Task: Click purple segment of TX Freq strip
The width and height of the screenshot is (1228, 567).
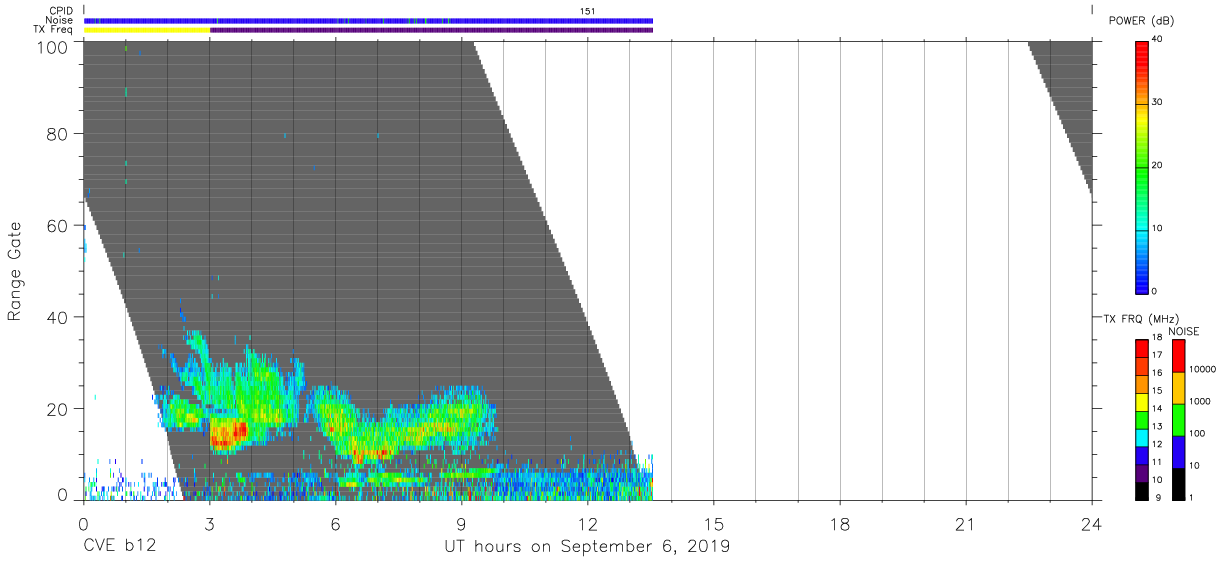Action: (x=431, y=30)
